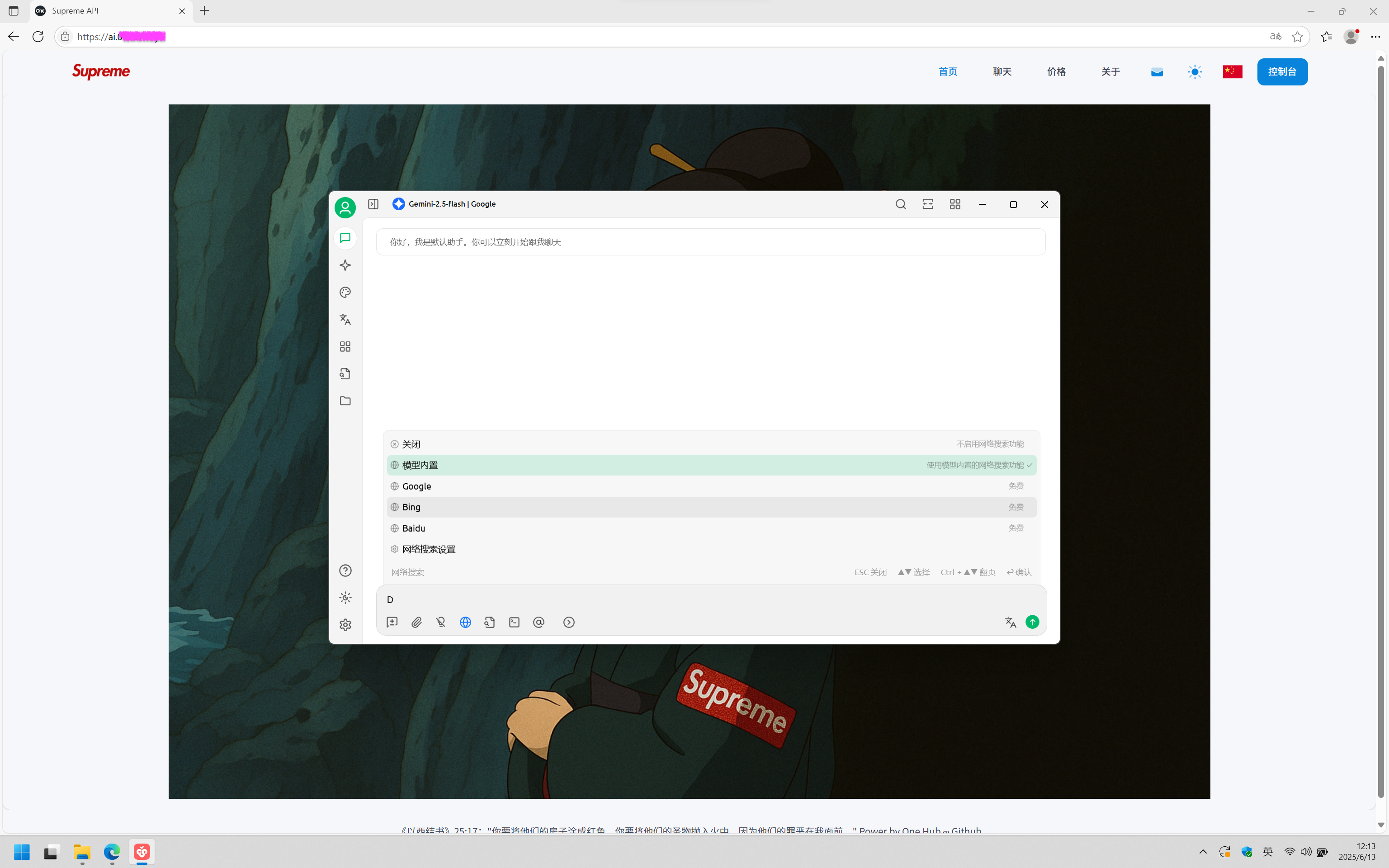
Task: Open the palette painting sidebar icon
Action: coord(345,292)
